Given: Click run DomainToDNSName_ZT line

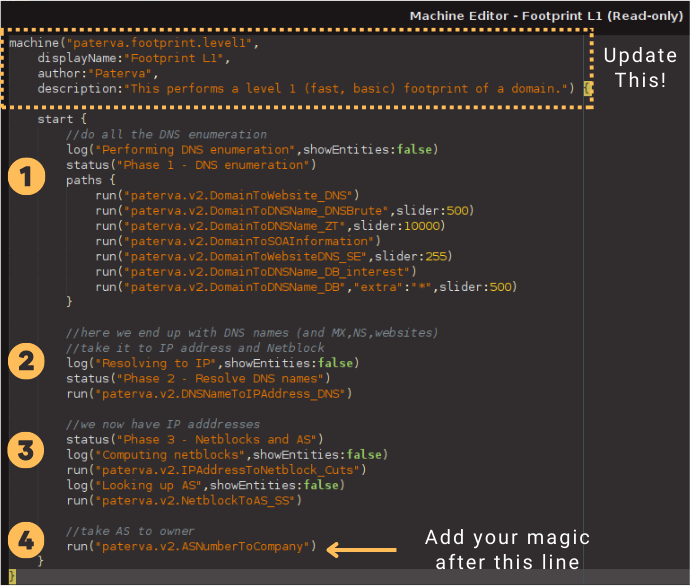Looking at the screenshot, I should click(x=270, y=226).
